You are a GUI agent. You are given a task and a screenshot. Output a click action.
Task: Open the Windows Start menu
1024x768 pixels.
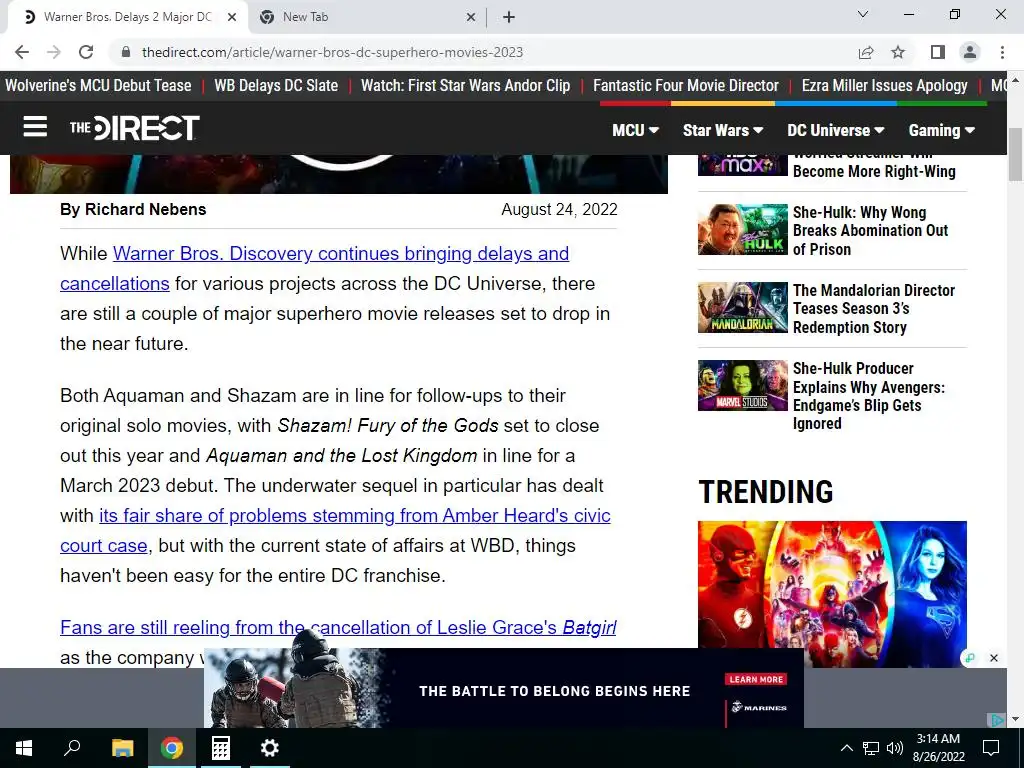coord(24,748)
